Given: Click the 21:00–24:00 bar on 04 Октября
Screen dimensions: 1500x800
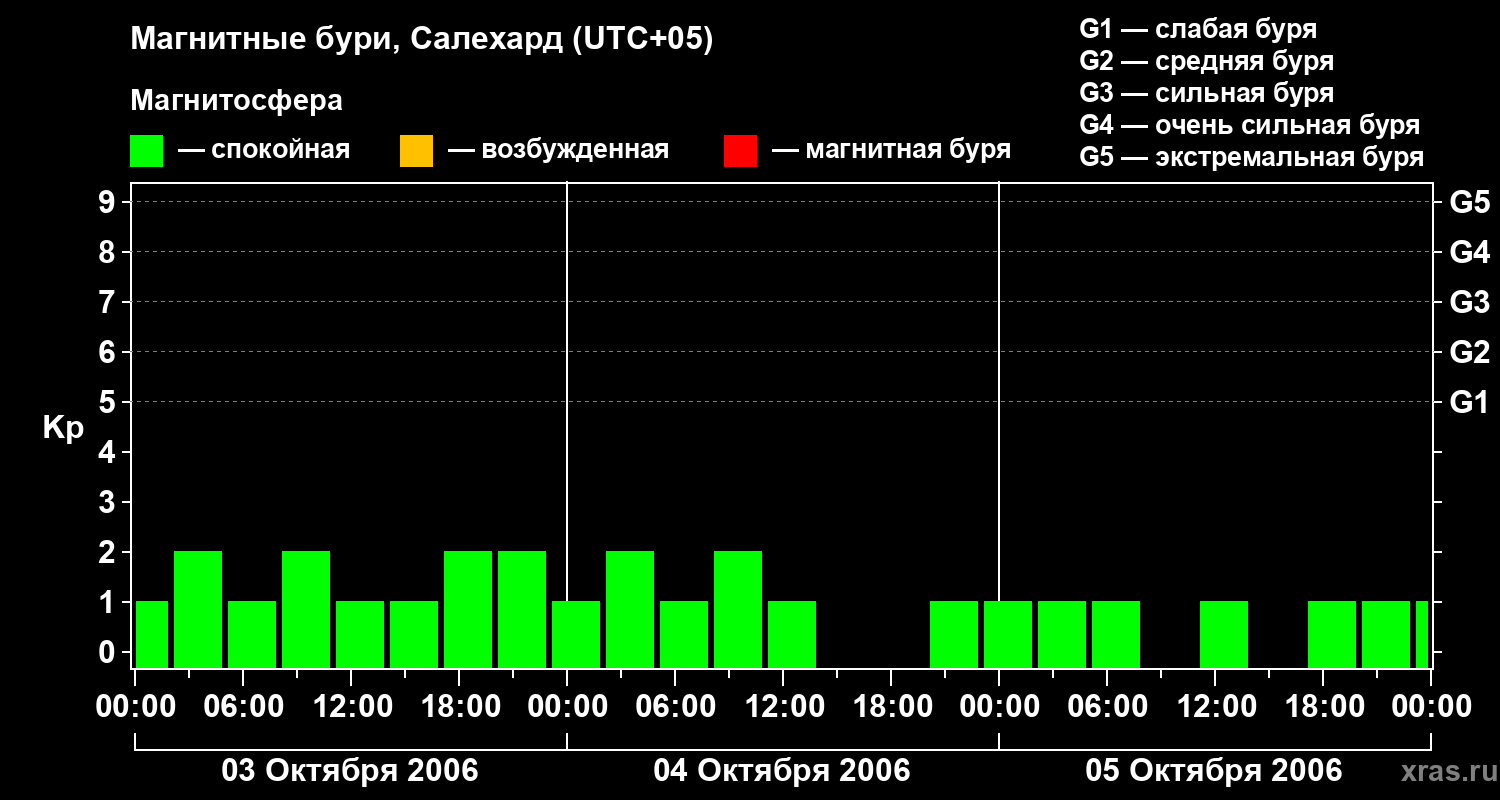Looking at the screenshot, I should [x=954, y=634].
